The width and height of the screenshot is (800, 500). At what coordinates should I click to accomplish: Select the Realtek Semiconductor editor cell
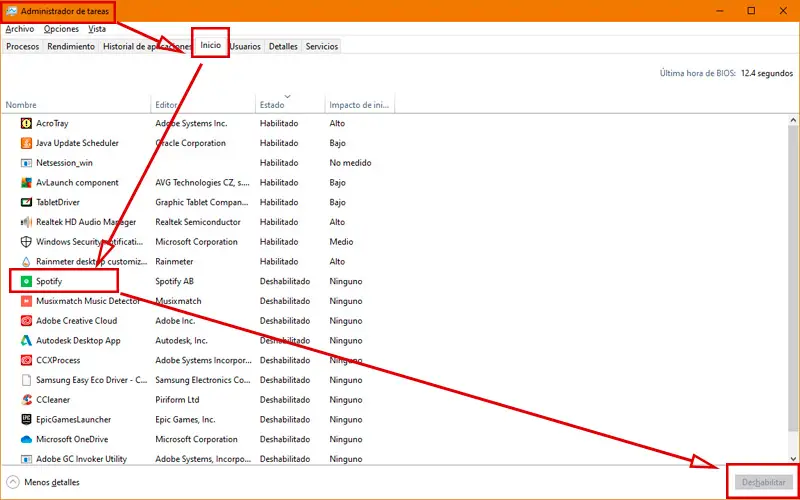click(x=198, y=222)
